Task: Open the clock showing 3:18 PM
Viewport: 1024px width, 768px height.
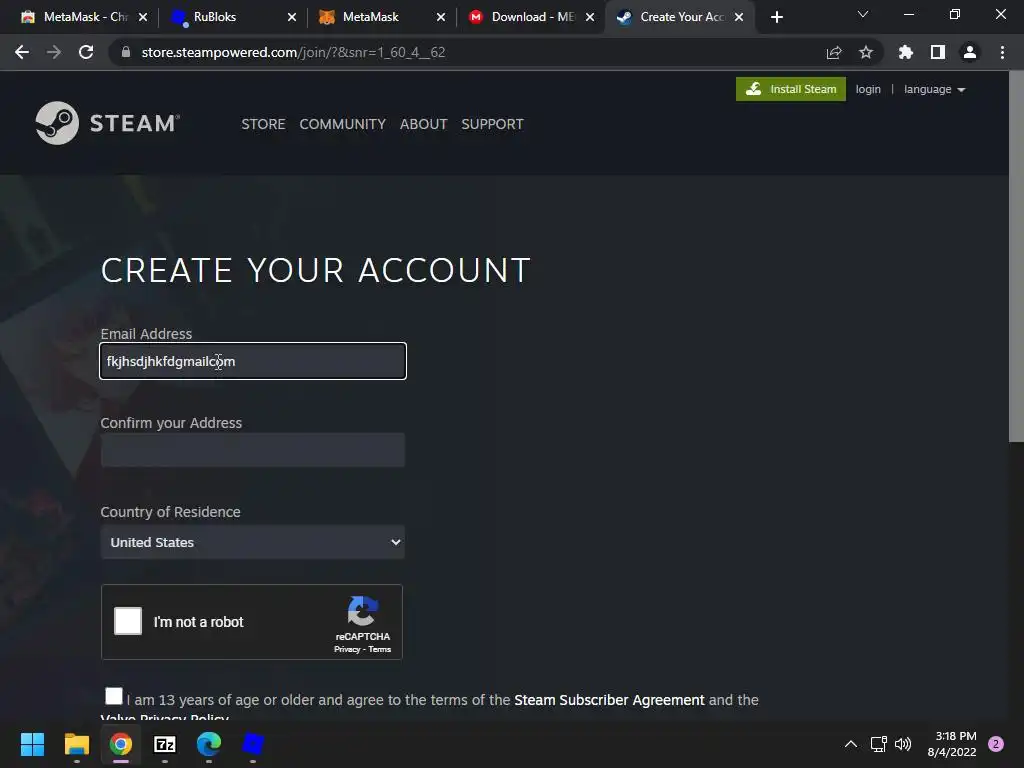Action: pos(952,744)
